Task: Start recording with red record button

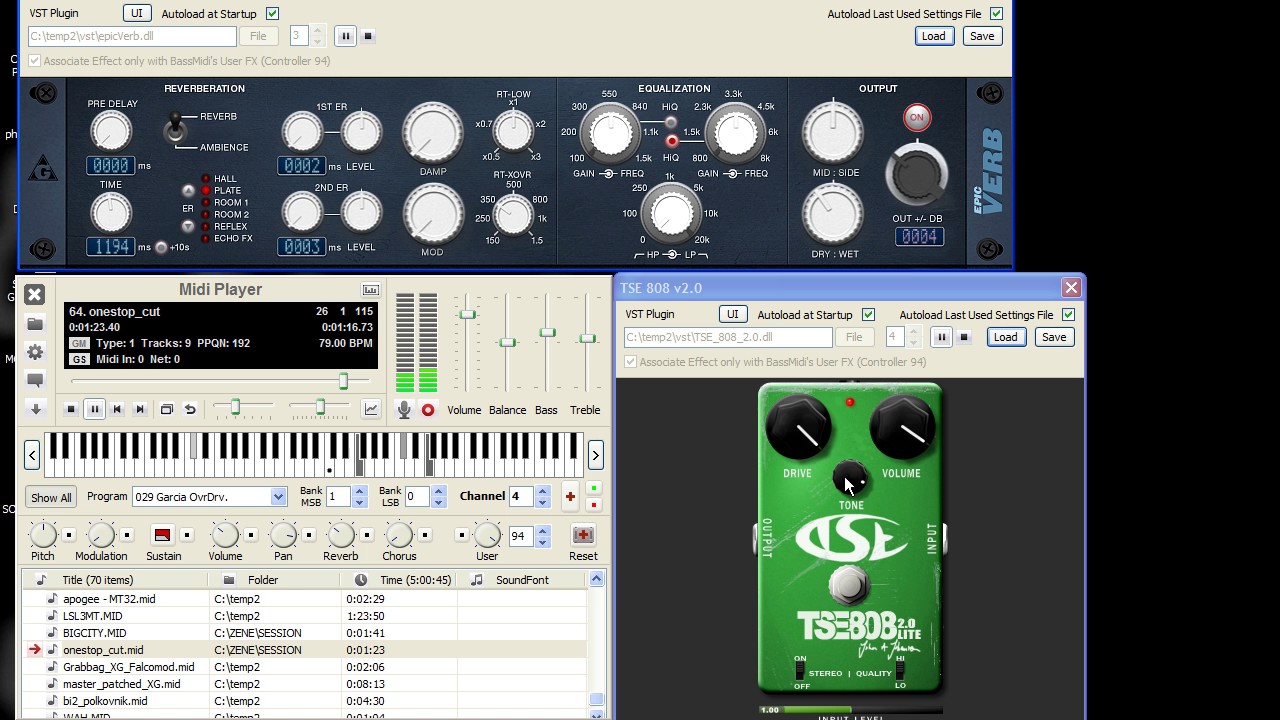Action: [x=428, y=410]
